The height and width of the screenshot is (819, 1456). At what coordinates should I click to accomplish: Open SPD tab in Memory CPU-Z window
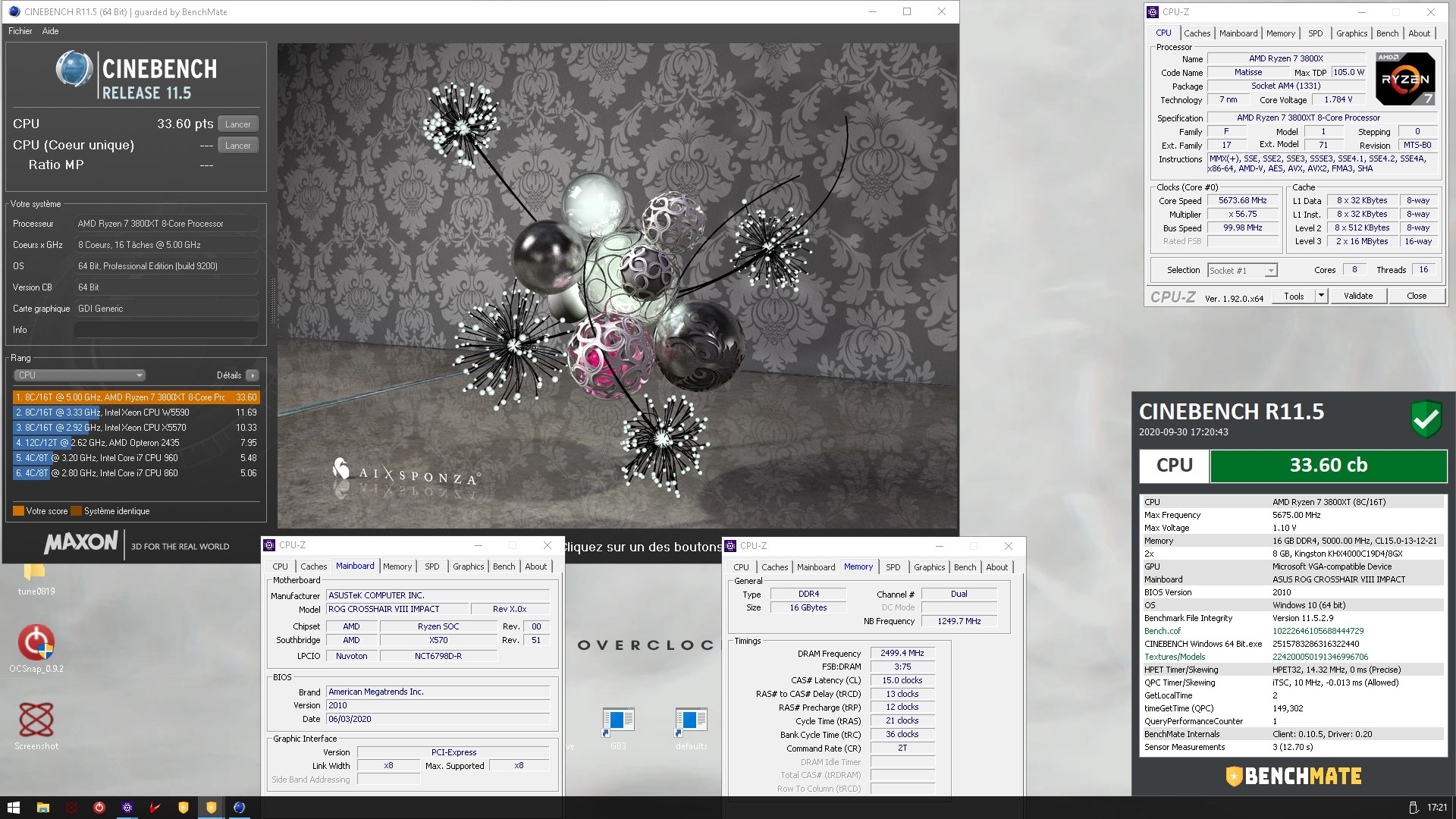coord(893,567)
